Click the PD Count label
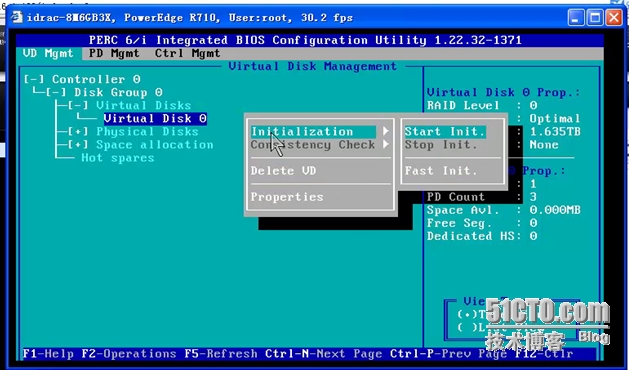Viewport: 629px width, 370px height. (456, 197)
